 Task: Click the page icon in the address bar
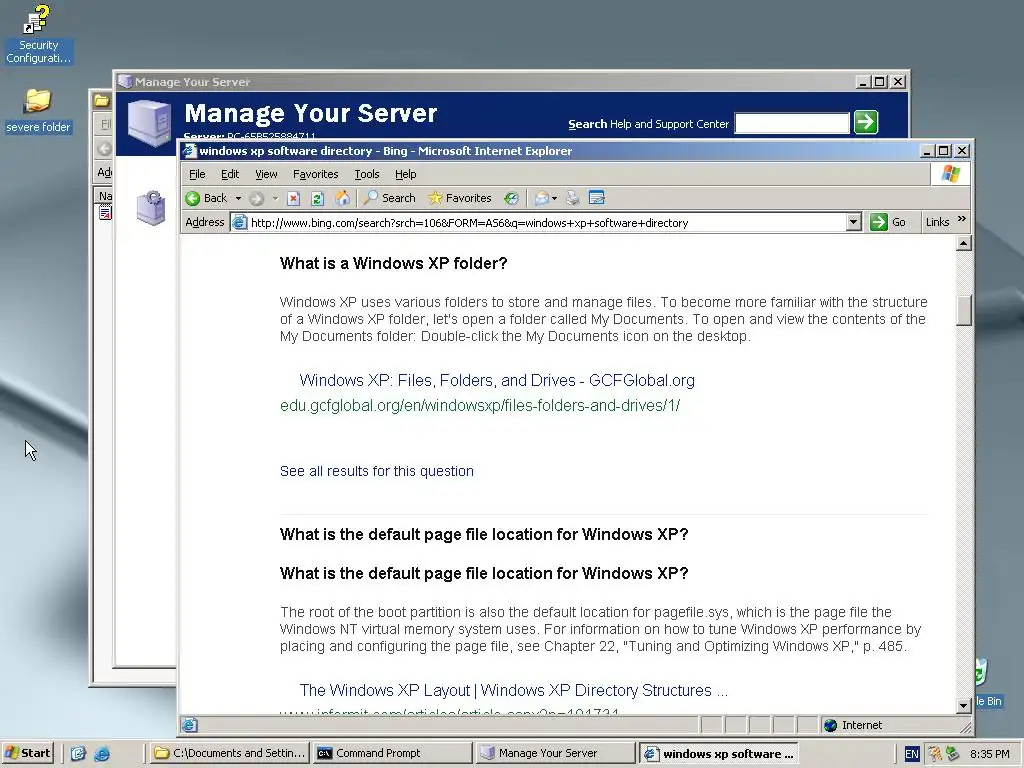click(240, 223)
